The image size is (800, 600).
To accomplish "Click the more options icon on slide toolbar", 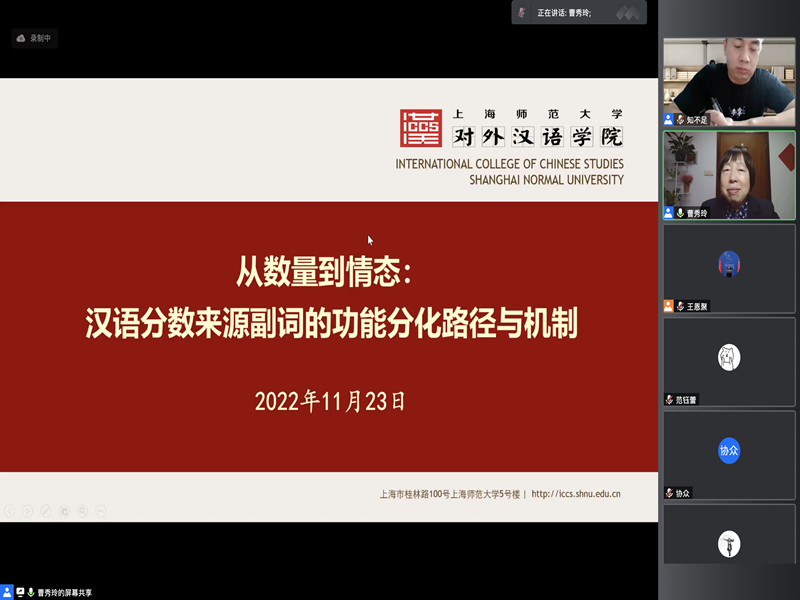I will (100, 511).
